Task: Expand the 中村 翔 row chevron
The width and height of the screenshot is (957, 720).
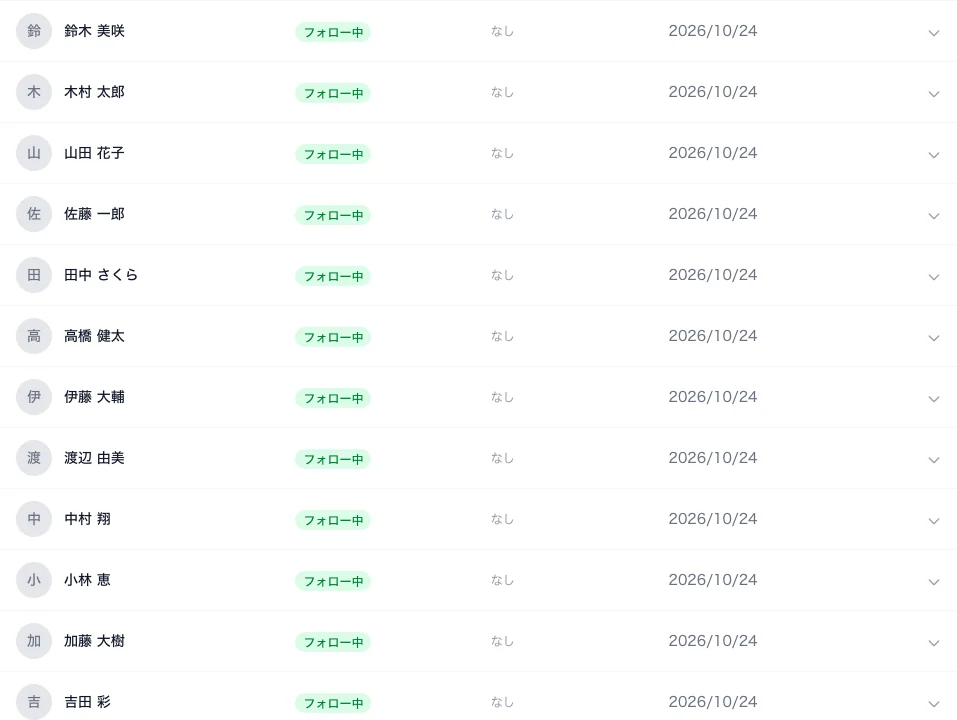Action: (x=933, y=521)
